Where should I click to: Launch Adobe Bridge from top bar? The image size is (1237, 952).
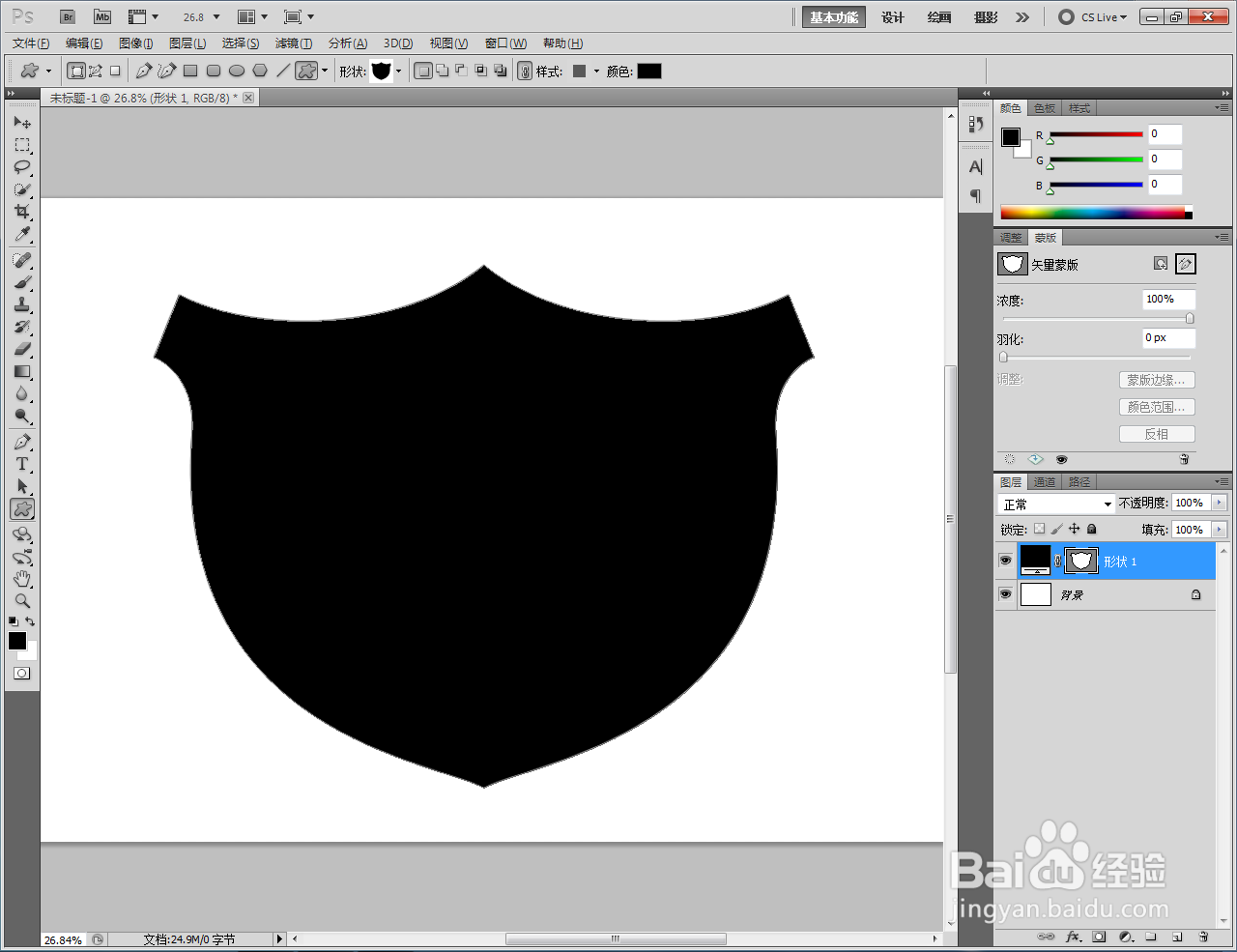click(68, 17)
